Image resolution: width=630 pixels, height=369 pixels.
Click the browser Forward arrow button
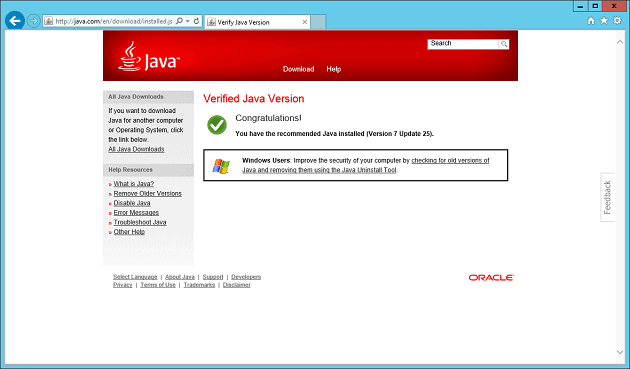tap(34, 21)
